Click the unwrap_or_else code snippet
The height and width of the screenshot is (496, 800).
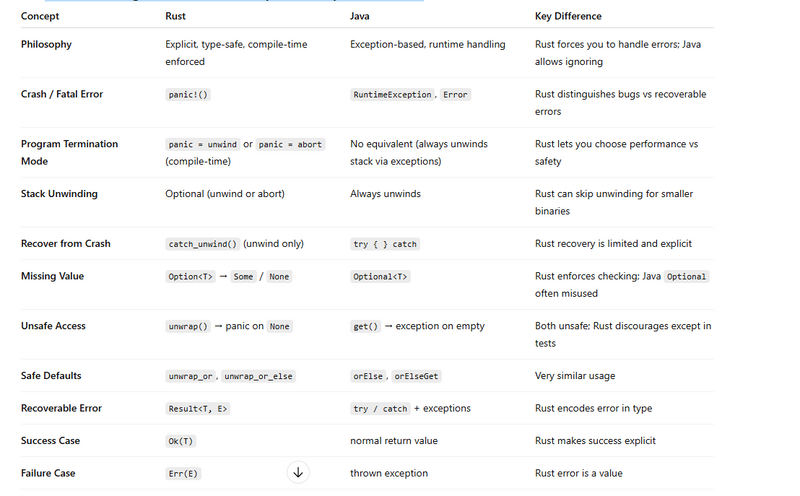point(259,376)
